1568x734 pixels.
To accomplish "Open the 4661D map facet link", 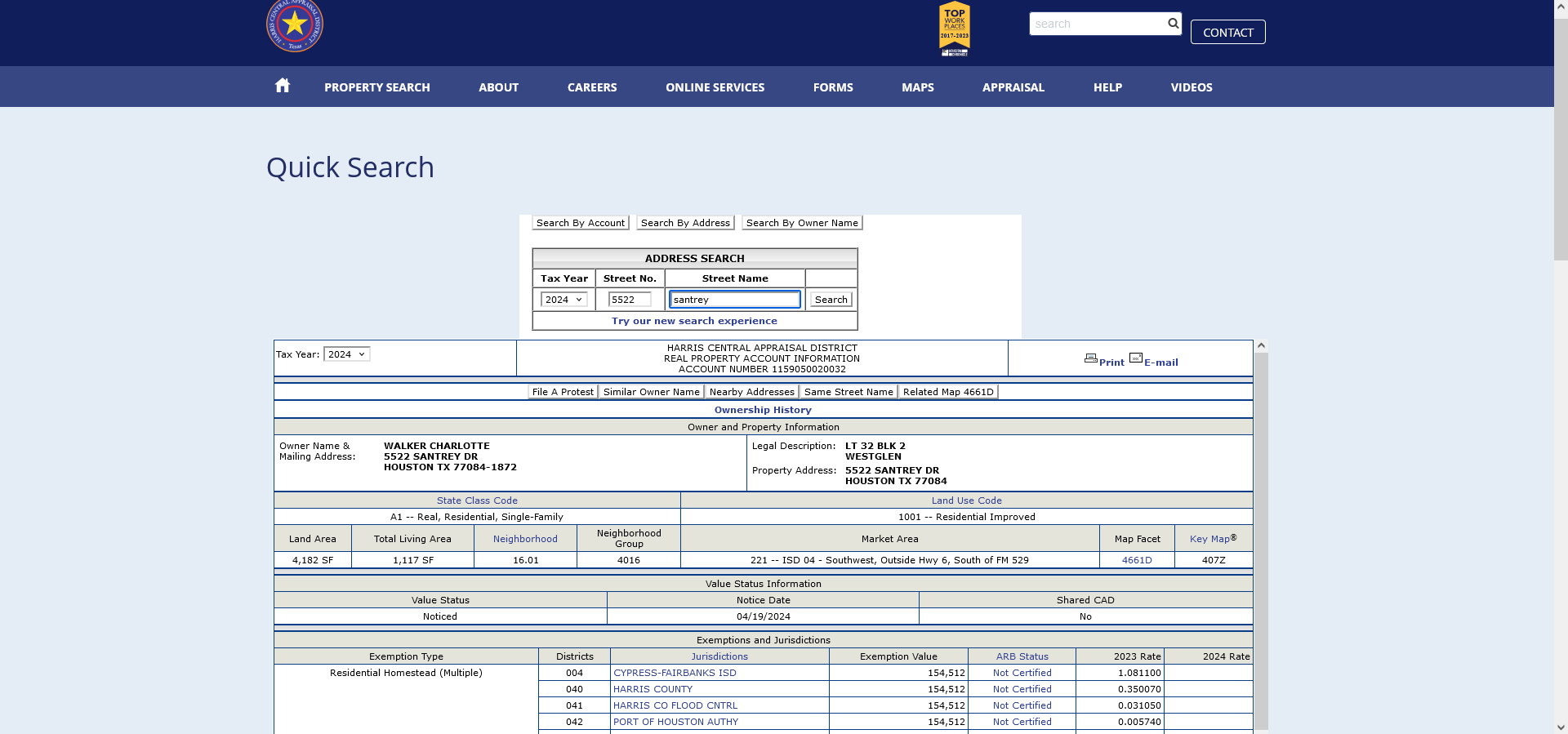I will pos(1137,560).
